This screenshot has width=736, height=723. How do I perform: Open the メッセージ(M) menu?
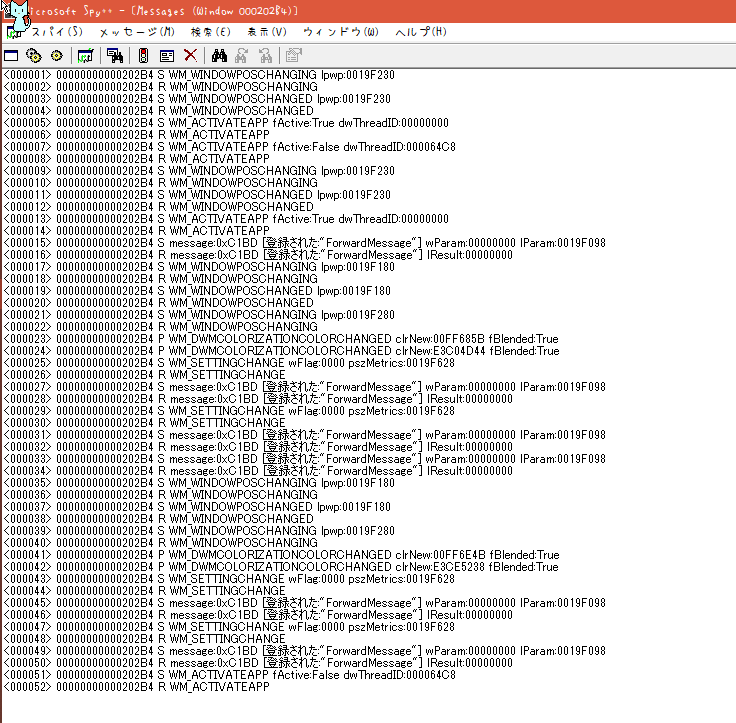(x=137, y=32)
